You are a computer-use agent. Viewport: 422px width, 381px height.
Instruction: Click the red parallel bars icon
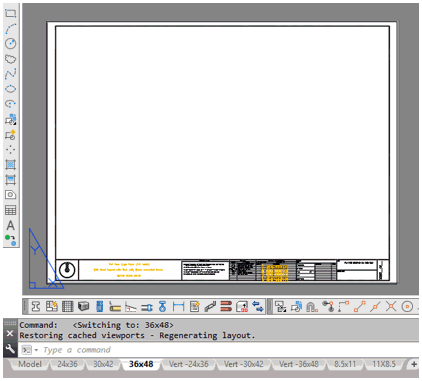[x=226, y=306]
